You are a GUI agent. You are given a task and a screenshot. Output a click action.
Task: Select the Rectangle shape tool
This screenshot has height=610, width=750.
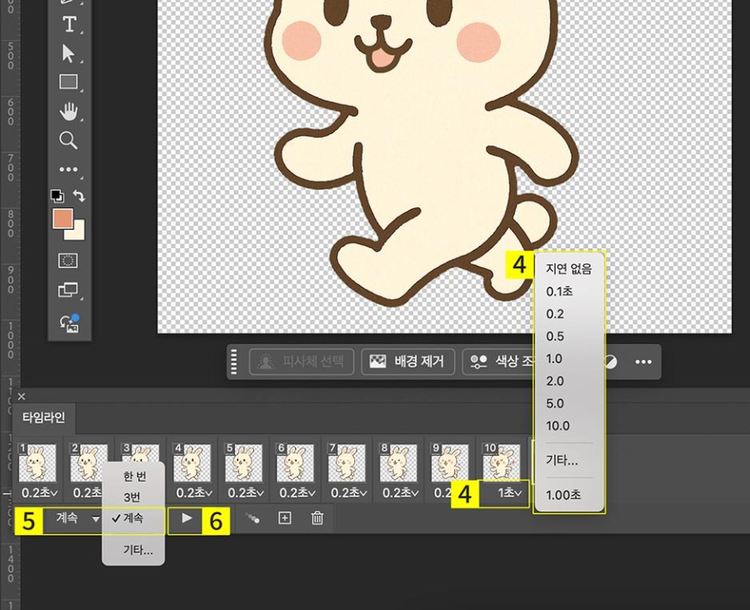[69, 82]
